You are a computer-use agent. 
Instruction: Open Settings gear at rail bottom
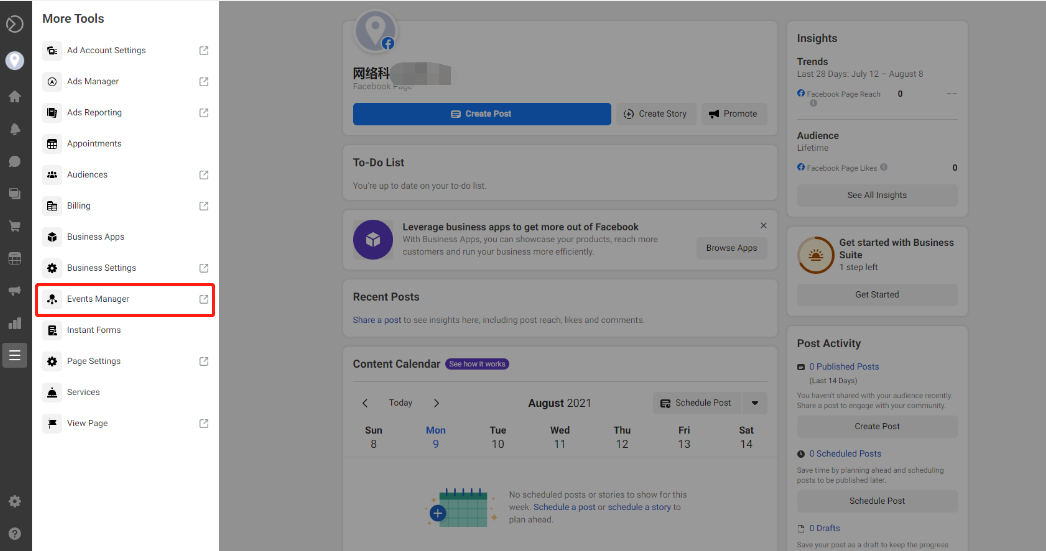[x=15, y=501]
